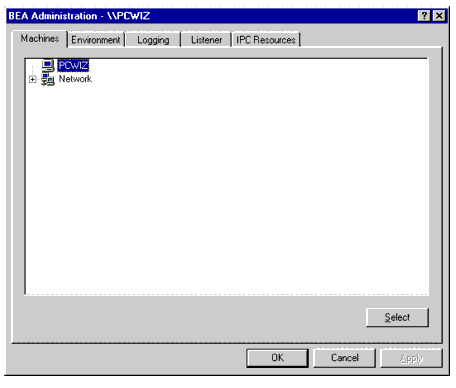Switch to the Machines tab
Viewport: 456px width, 388px height.
click(40, 39)
